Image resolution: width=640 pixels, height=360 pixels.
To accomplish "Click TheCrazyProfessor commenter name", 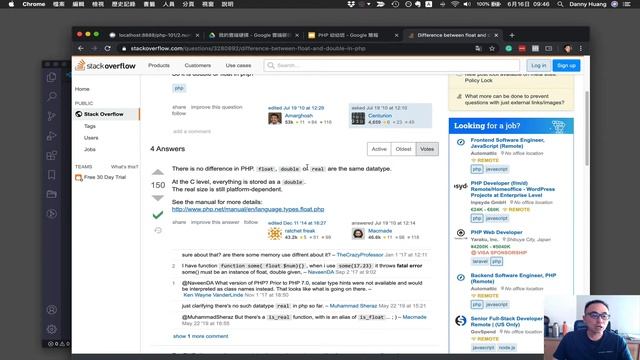I will [360, 255].
